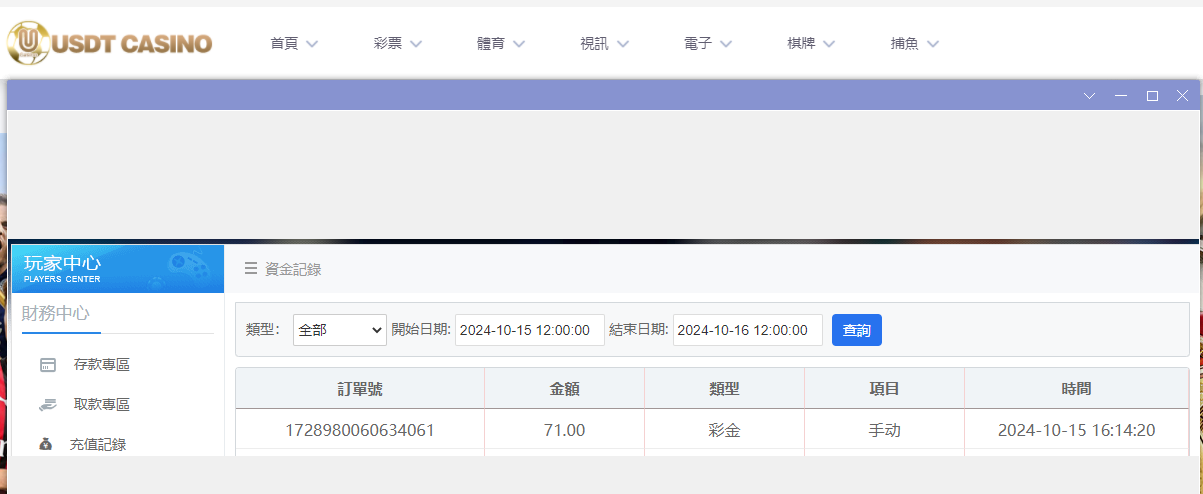
Task: Expand the 體育 sports menu
Action: point(501,44)
